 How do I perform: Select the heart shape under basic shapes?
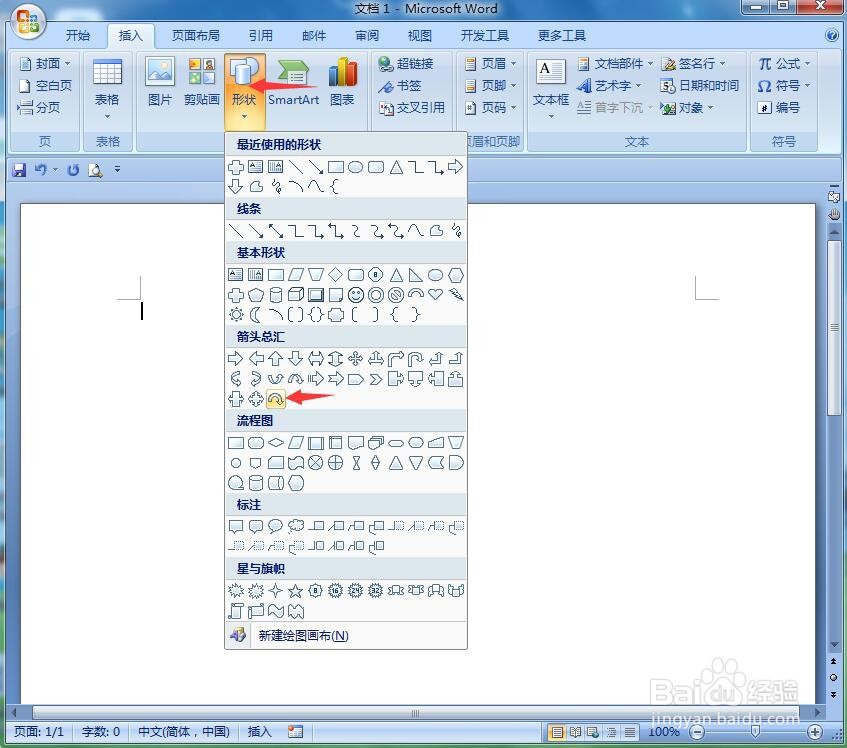435,295
